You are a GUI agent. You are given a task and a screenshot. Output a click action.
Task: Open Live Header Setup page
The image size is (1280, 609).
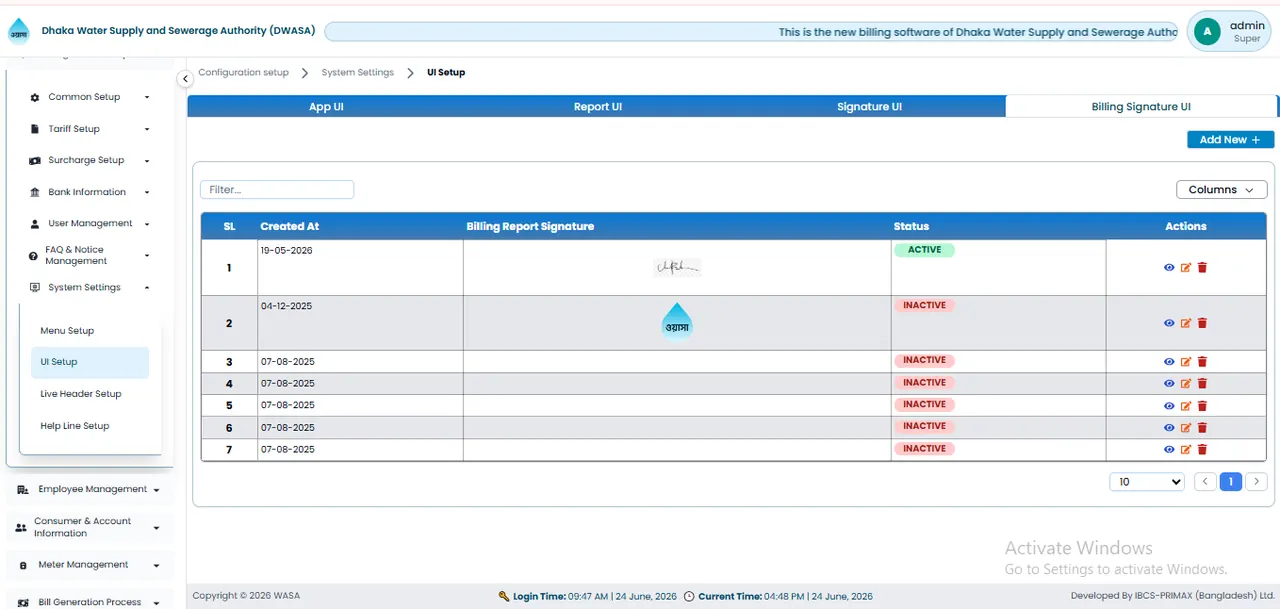[x=90, y=394]
